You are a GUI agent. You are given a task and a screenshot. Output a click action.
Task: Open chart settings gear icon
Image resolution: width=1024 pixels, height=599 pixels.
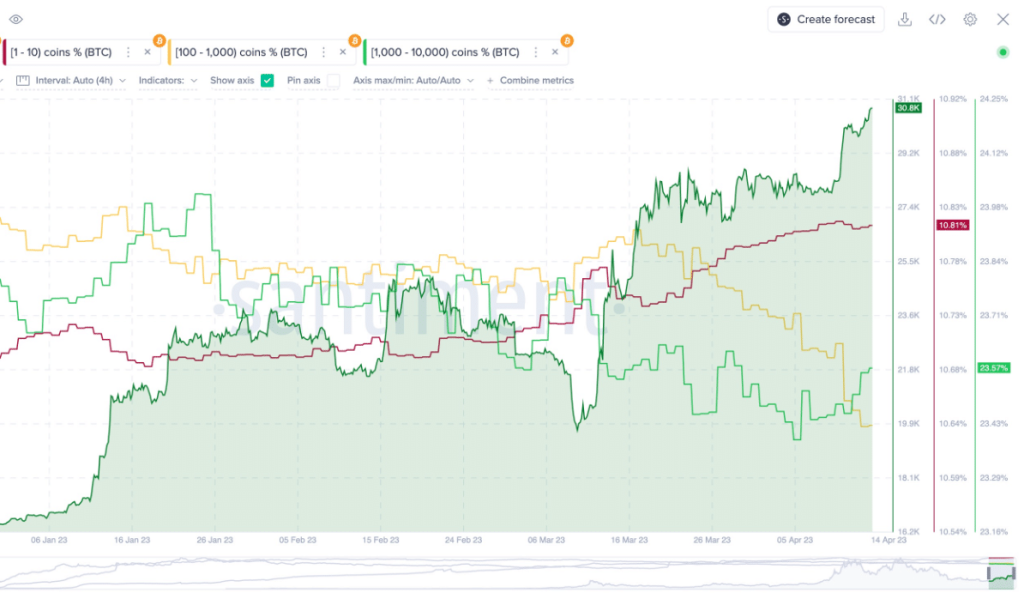point(970,19)
